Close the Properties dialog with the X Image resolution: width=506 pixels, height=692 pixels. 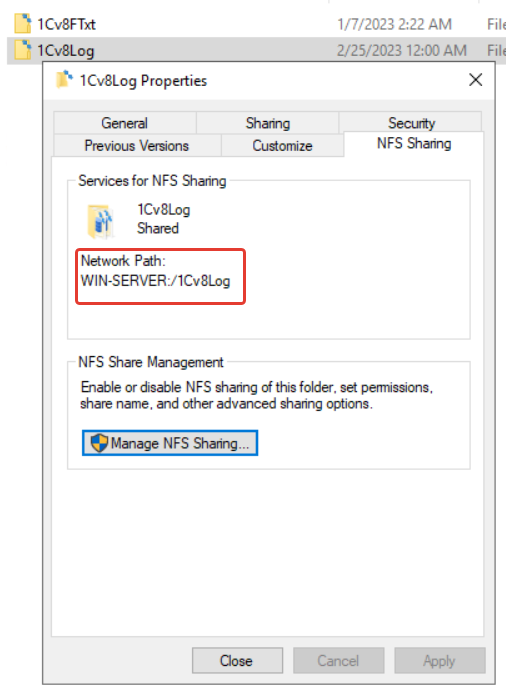coord(476,80)
